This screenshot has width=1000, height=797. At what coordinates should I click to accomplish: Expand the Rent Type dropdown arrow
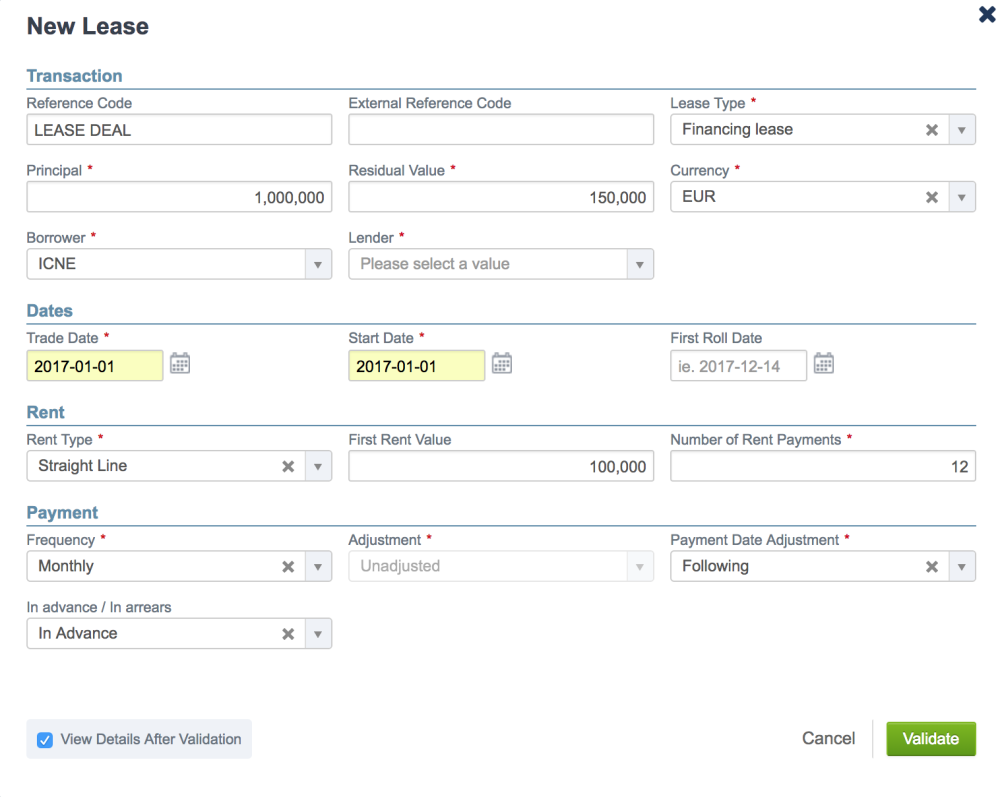[x=318, y=467]
